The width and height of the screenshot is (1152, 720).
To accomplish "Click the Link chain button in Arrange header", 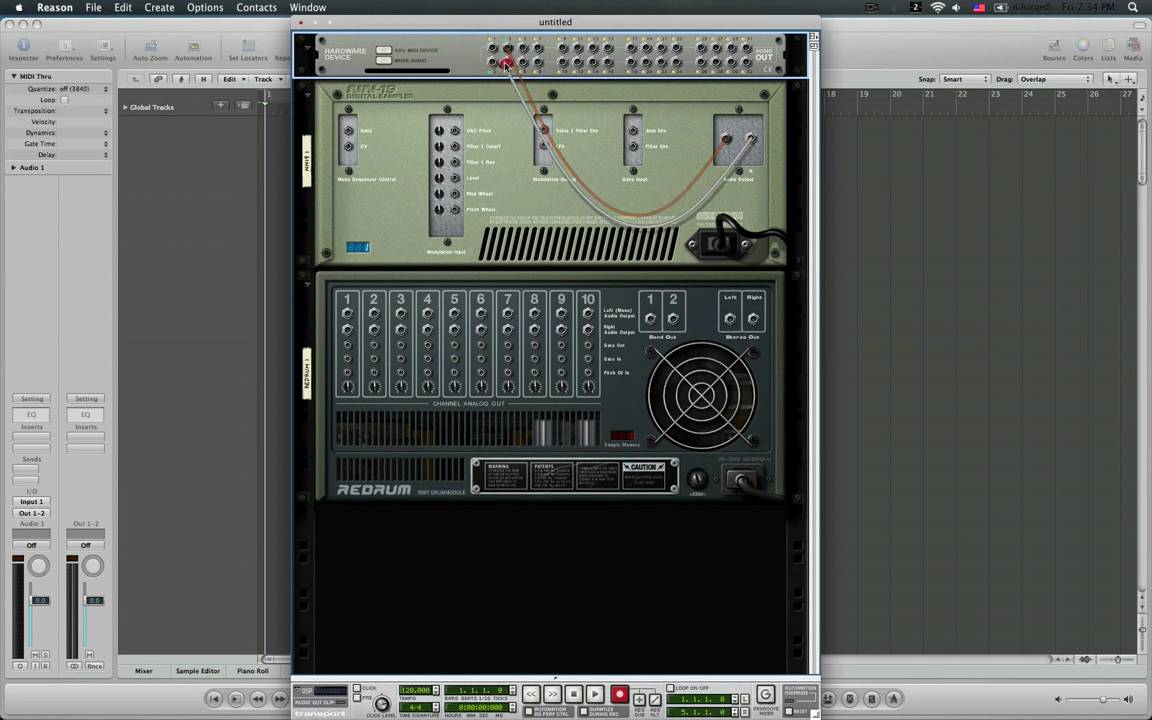I will [158, 79].
